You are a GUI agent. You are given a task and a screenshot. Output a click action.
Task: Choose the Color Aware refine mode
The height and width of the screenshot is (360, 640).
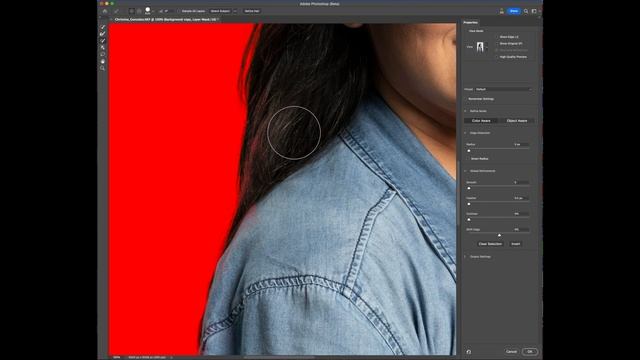pyautogui.click(x=481, y=121)
